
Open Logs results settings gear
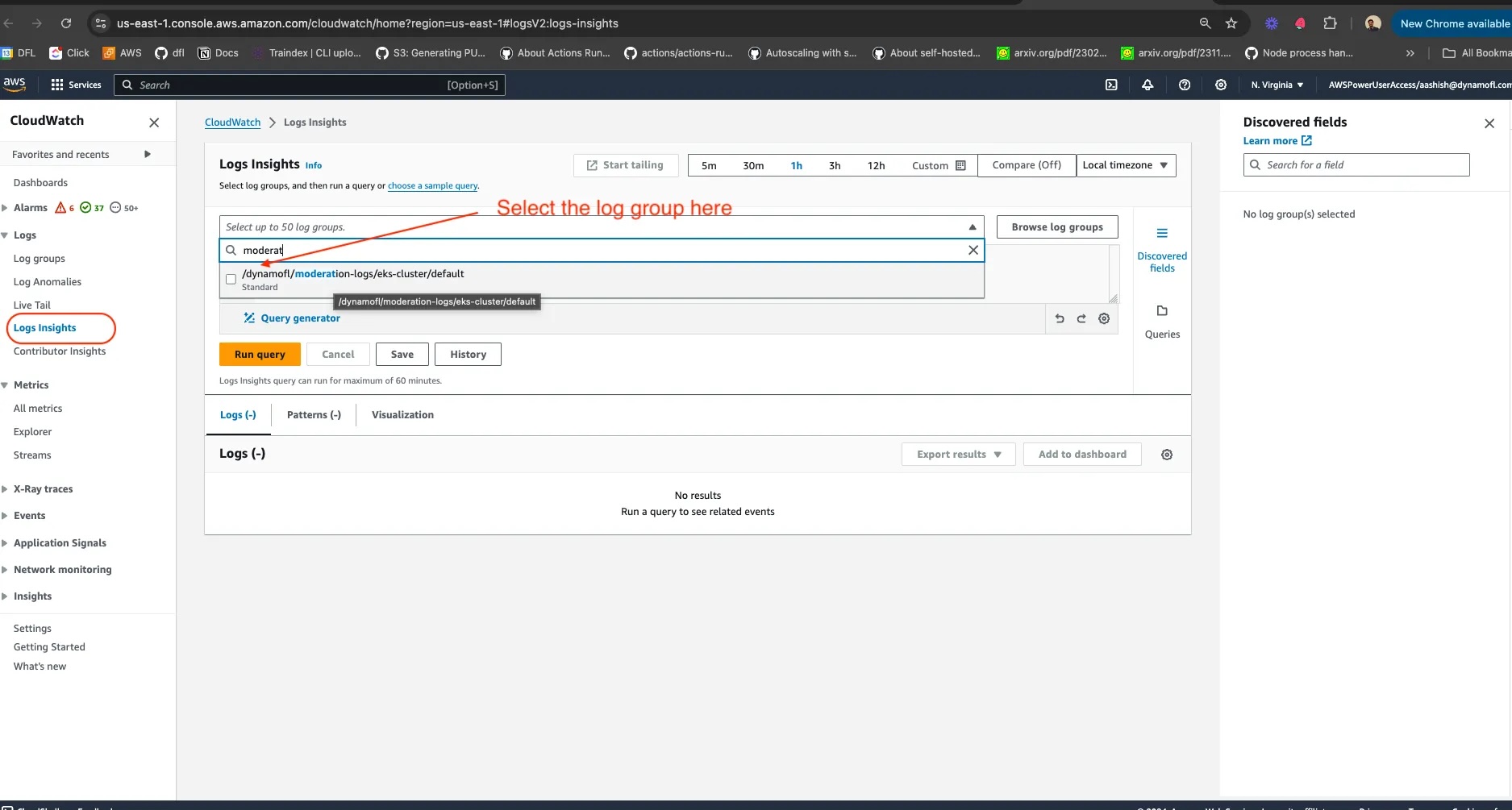click(1167, 455)
